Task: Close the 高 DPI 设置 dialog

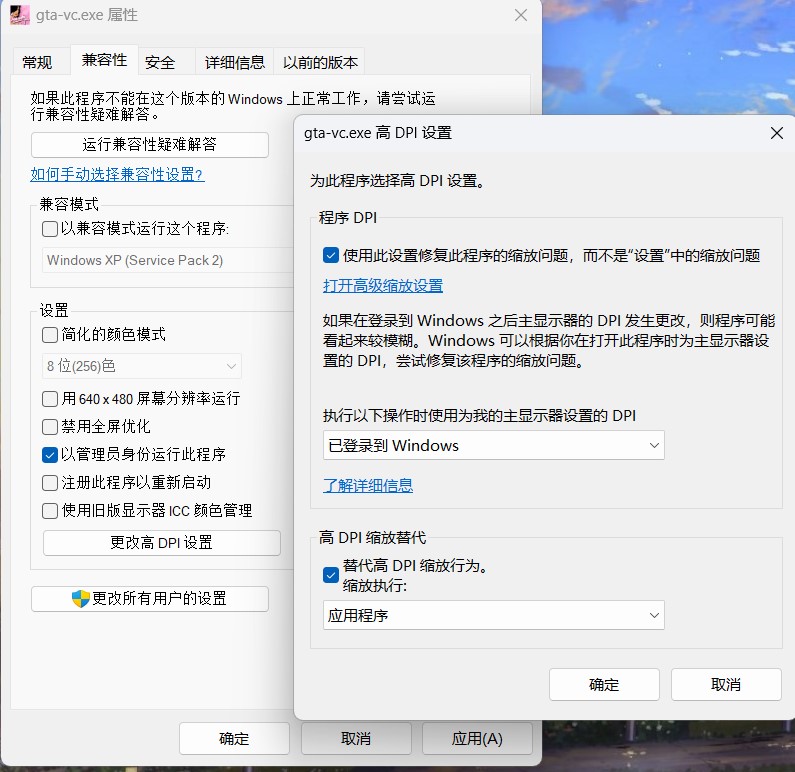Action: coord(776,133)
